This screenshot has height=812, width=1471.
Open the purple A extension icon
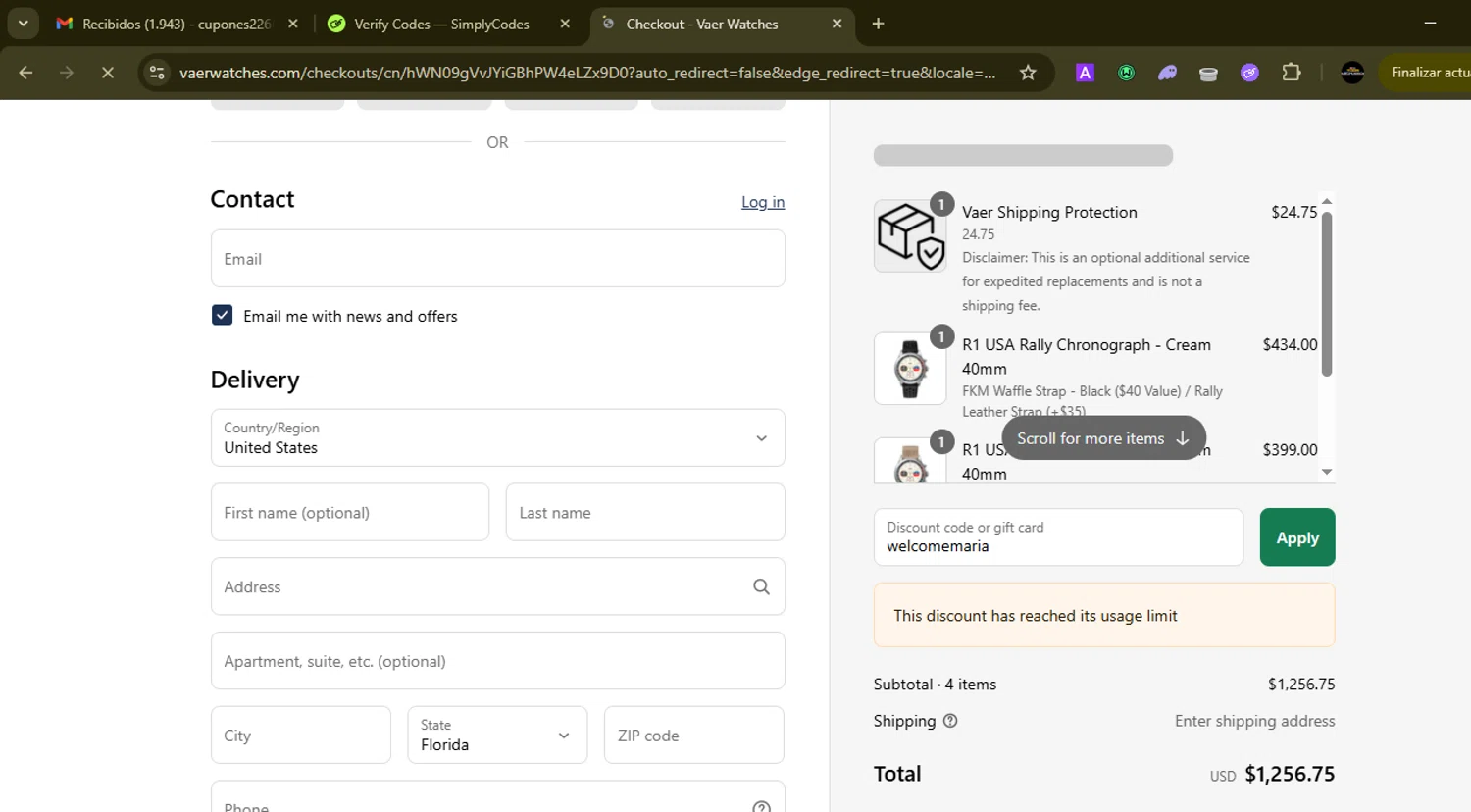click(1085, 73)
